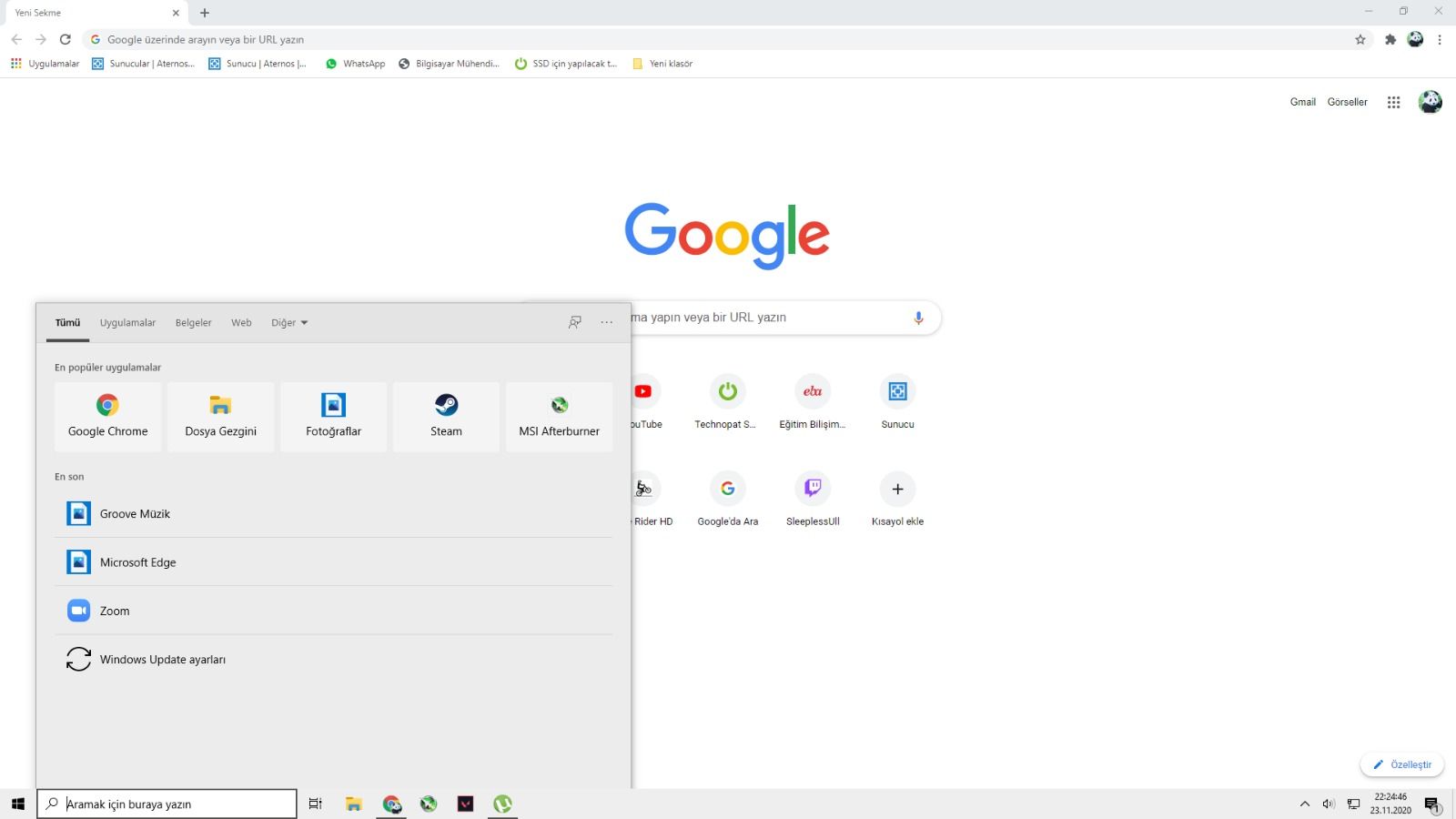Open Microsoft Edge from recent list

coord(333,561)
